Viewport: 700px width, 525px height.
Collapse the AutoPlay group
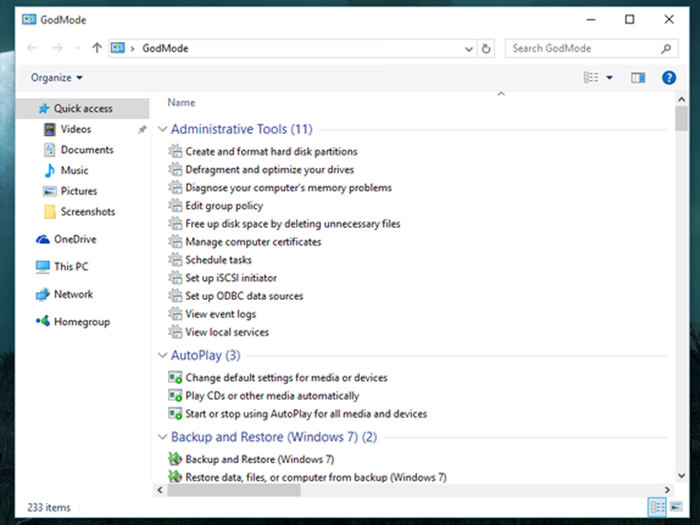[162, 355]
